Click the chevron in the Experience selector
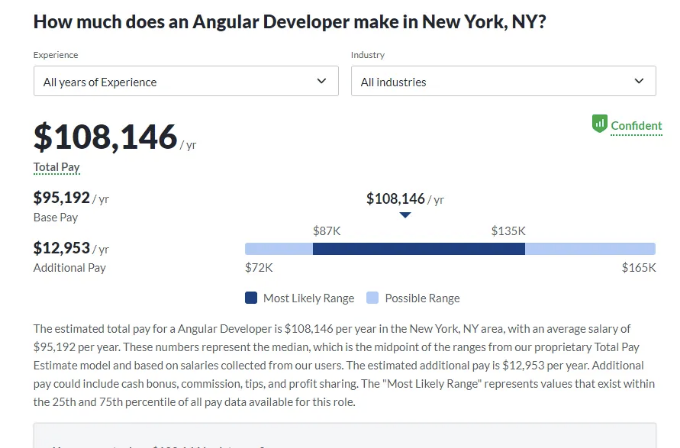 pyautogui.click(x=321, y=81)
